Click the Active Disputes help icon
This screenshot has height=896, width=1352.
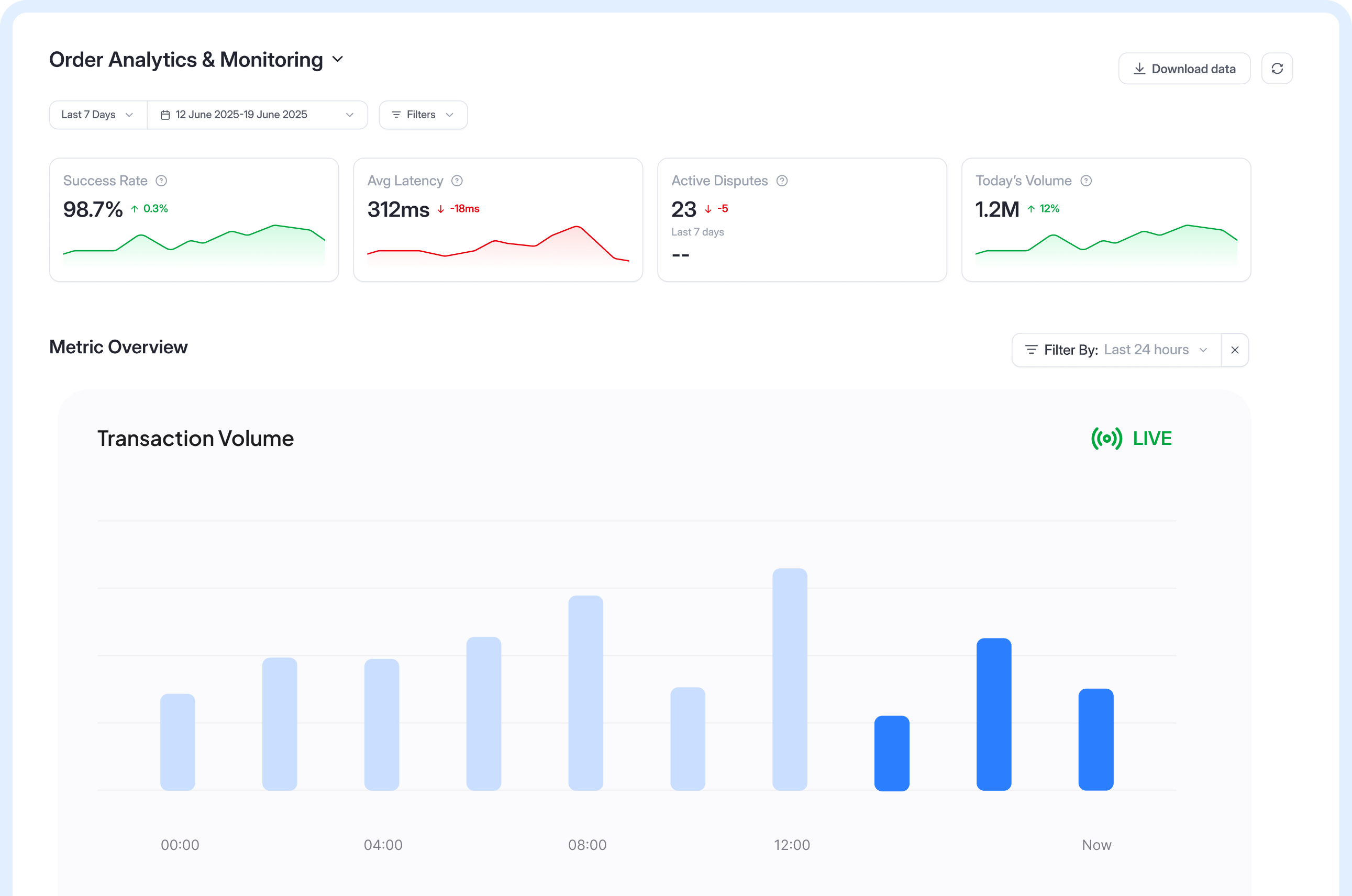coord(782,181)
